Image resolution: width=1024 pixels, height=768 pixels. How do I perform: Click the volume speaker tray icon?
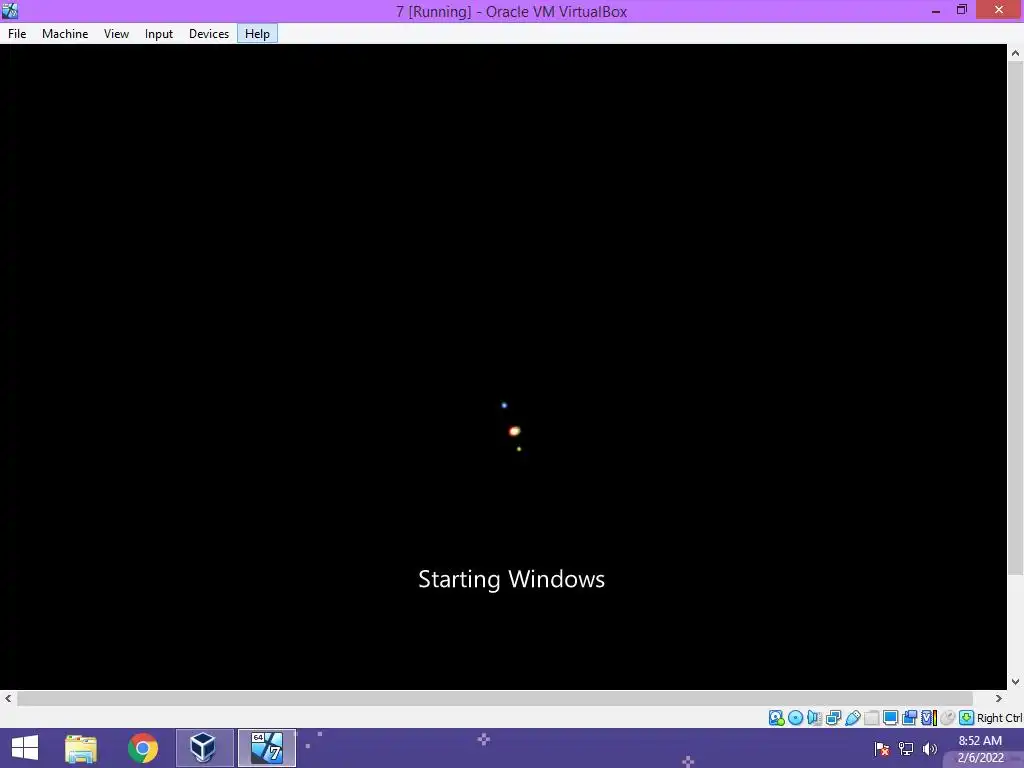coord(930,749)
